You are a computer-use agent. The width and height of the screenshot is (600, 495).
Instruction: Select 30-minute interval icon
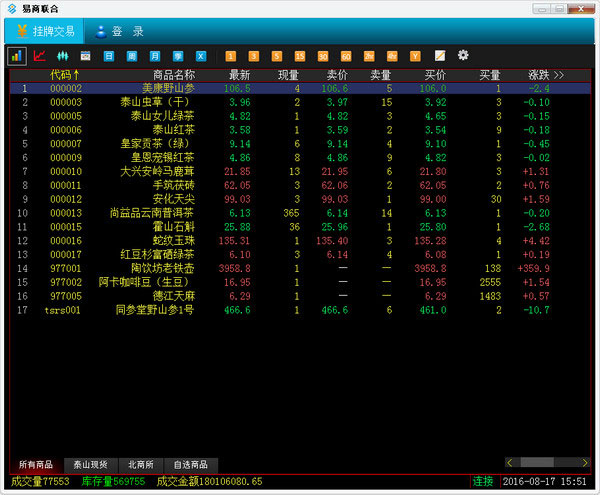pyautogui.click(x=323, y=56)
